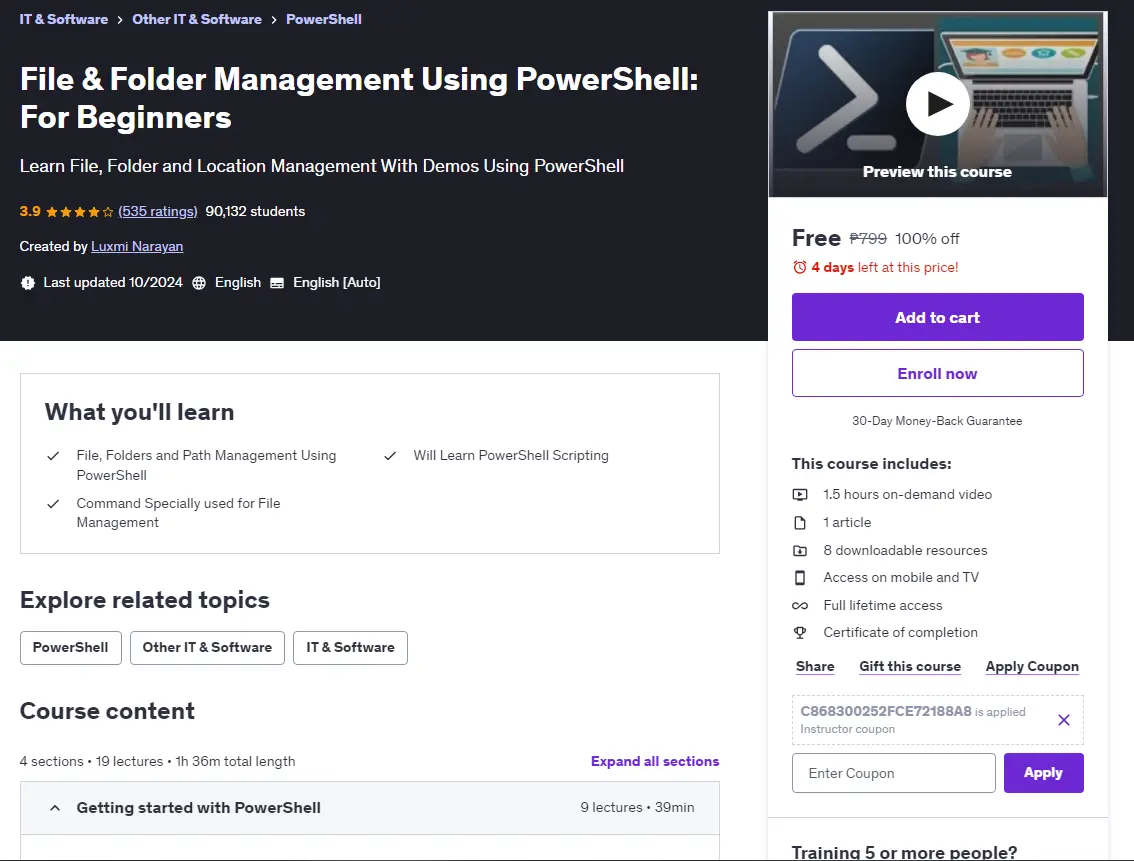Click the closed captions icon
Image resolution: width=1134 pixels, height=861 pixels.
(x=277, y=283)
